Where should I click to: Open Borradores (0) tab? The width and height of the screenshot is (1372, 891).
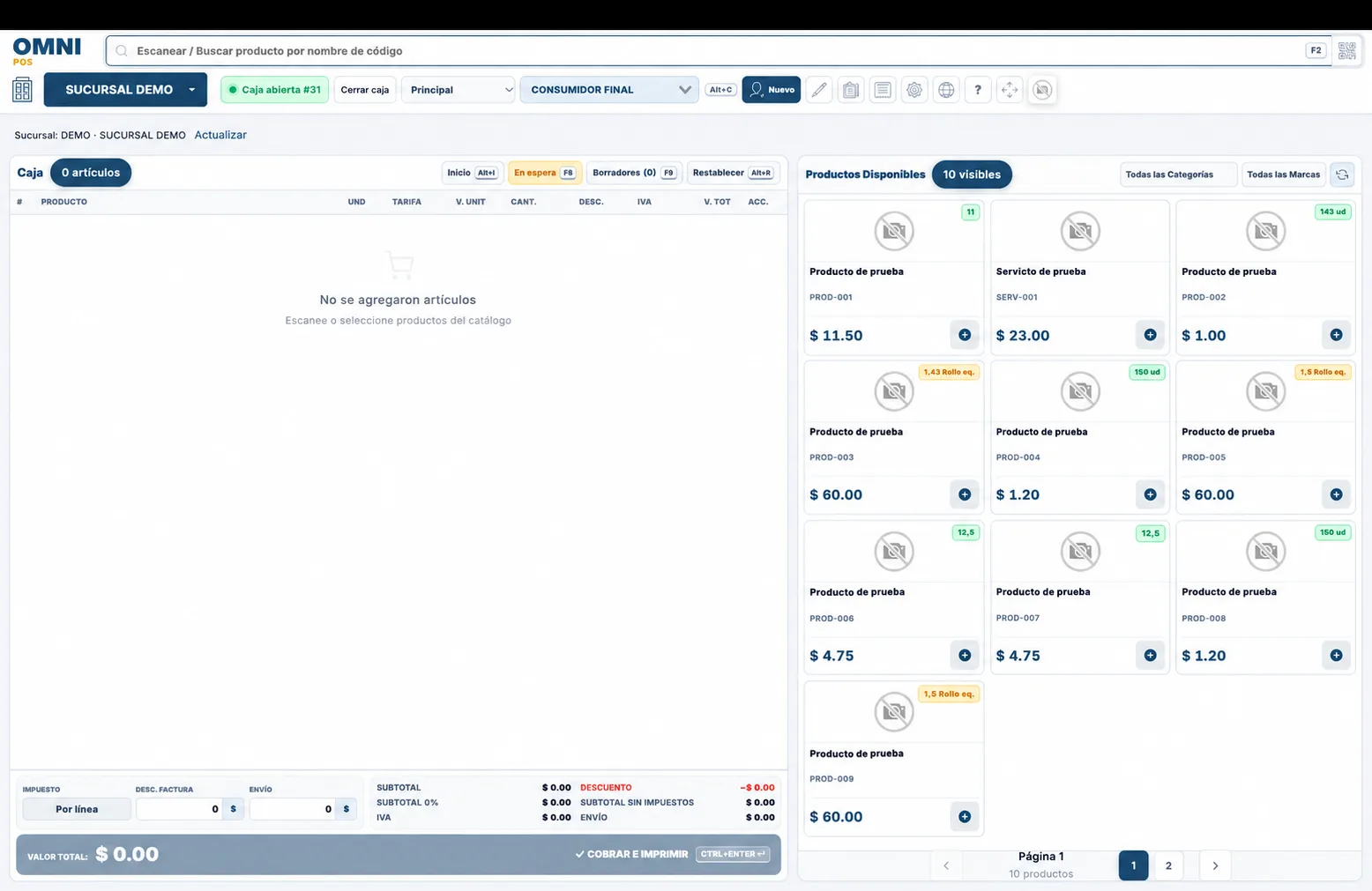[x=635, y=173]
